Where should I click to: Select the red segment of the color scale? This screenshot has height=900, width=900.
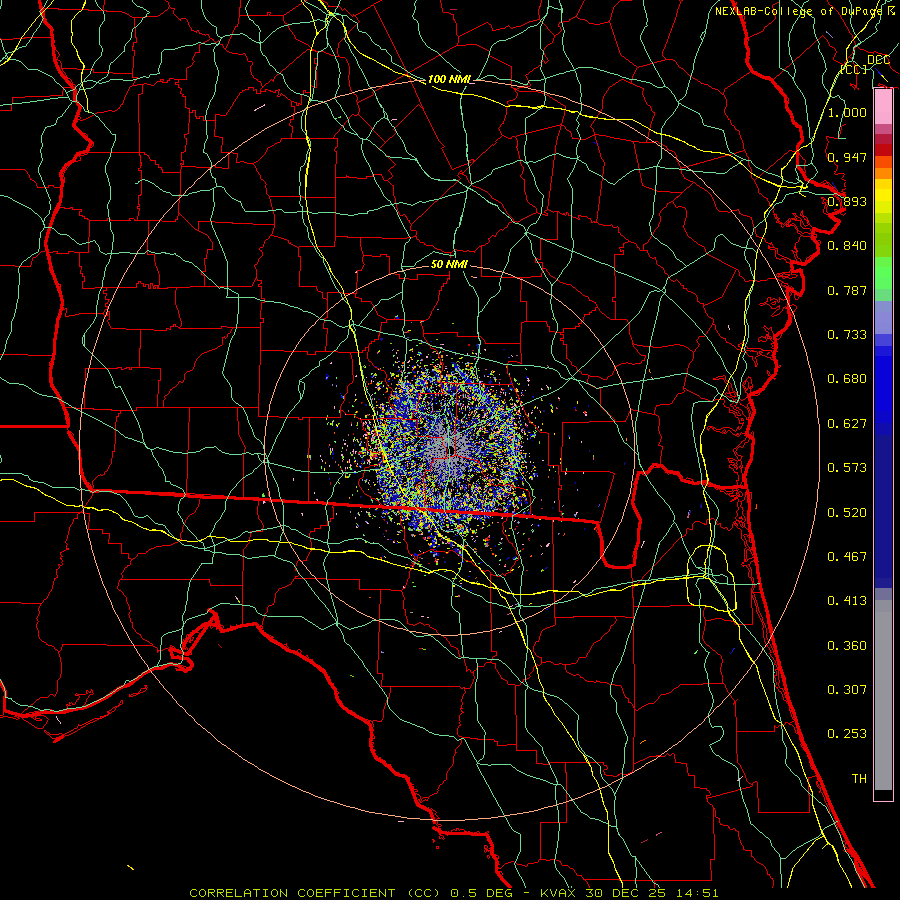883,150
